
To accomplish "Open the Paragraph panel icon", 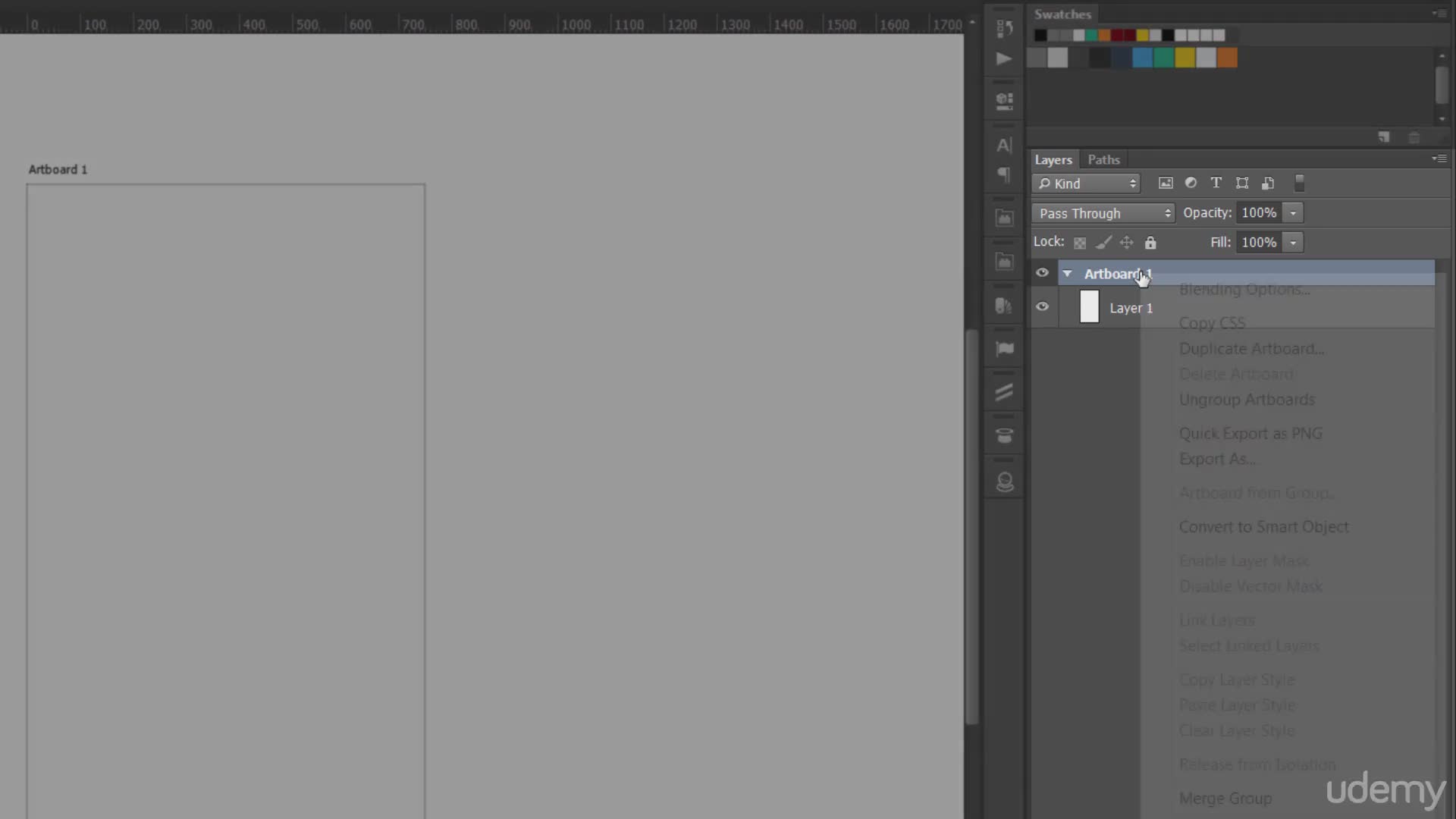I will (1004, 175).
